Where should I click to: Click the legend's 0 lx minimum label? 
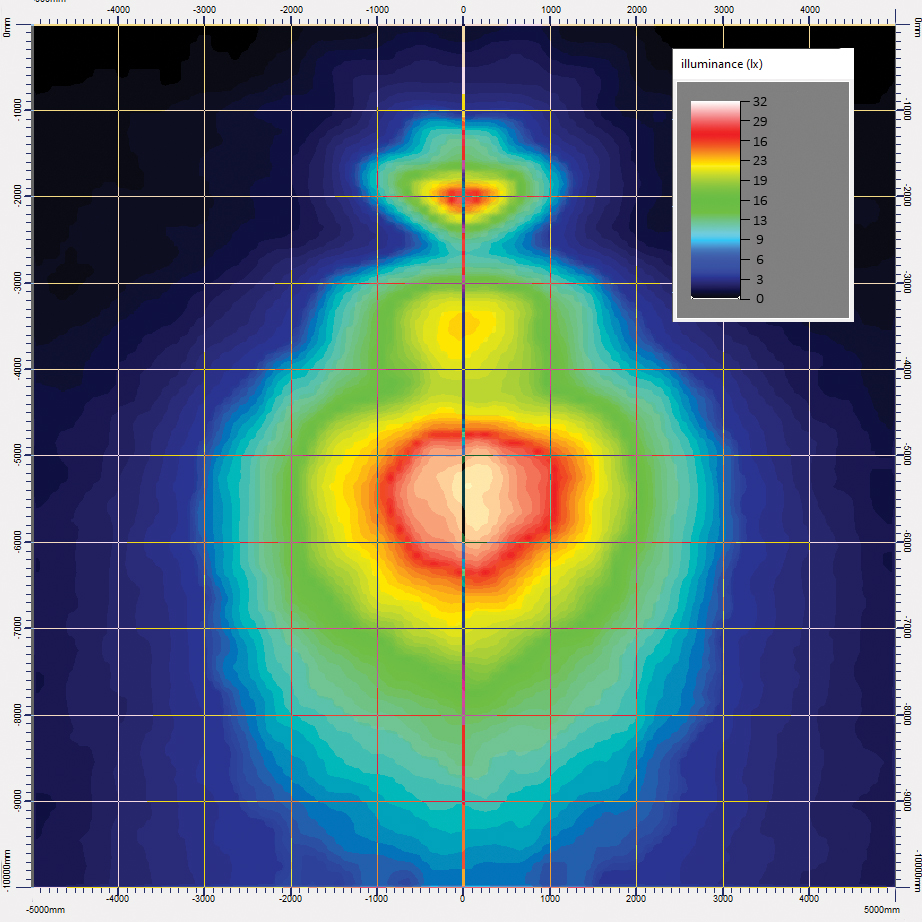click(760, 298)
